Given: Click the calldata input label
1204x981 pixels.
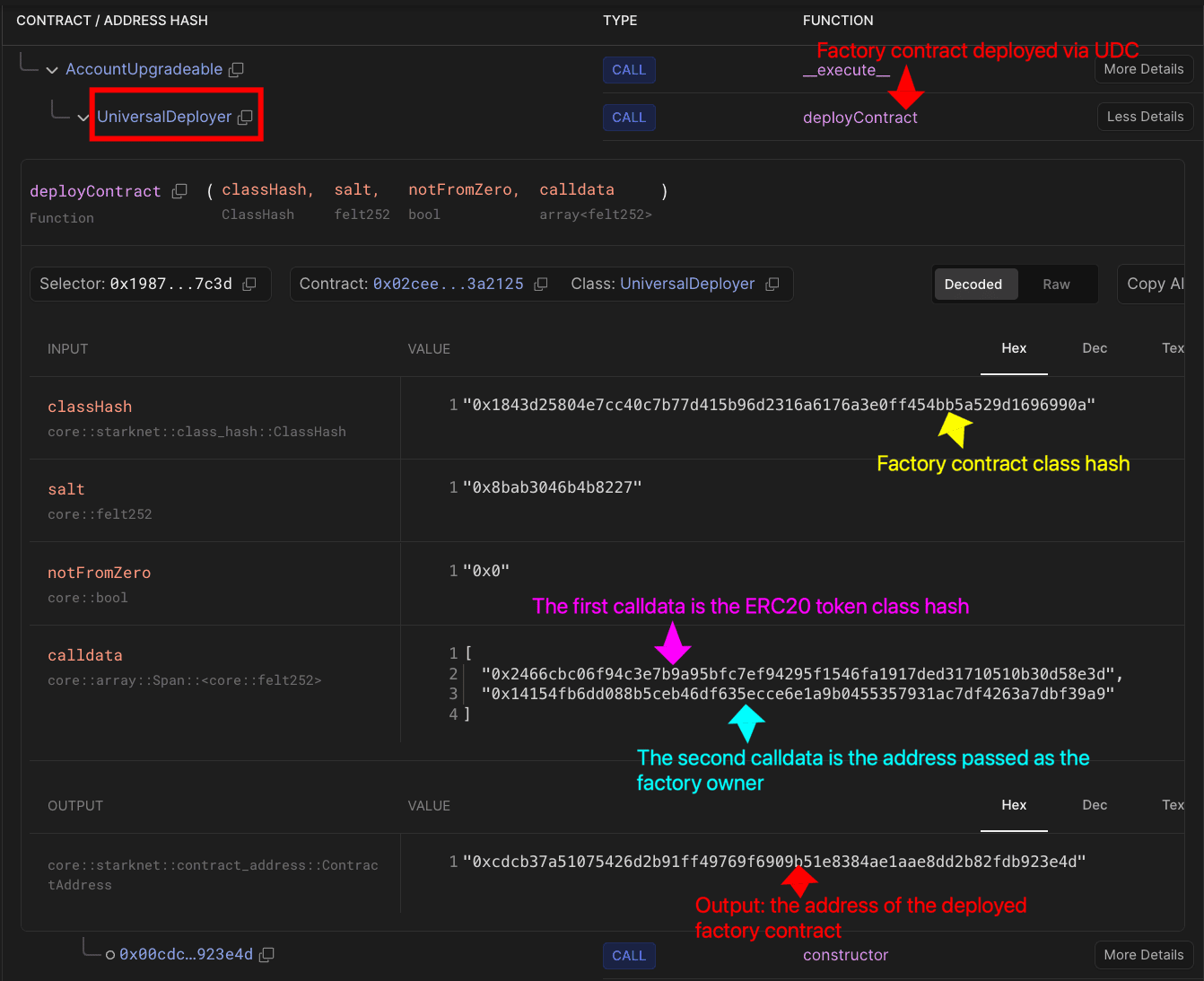Looking at the screenshot, I should point(85,655).
